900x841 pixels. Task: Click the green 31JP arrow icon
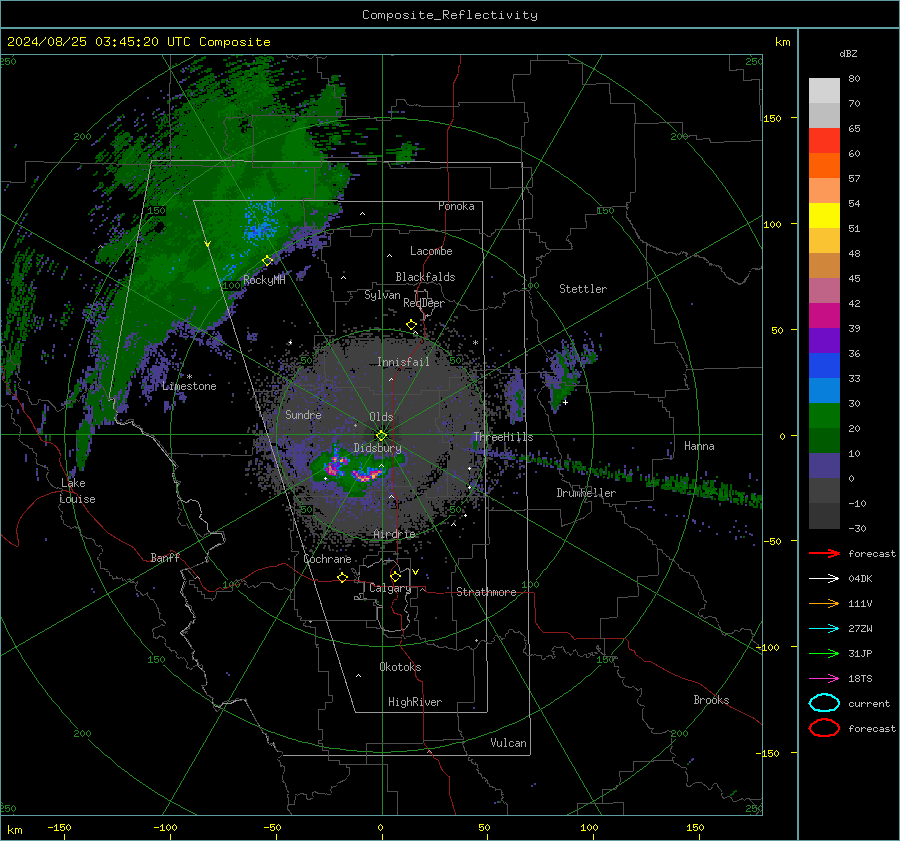point(824,653)
